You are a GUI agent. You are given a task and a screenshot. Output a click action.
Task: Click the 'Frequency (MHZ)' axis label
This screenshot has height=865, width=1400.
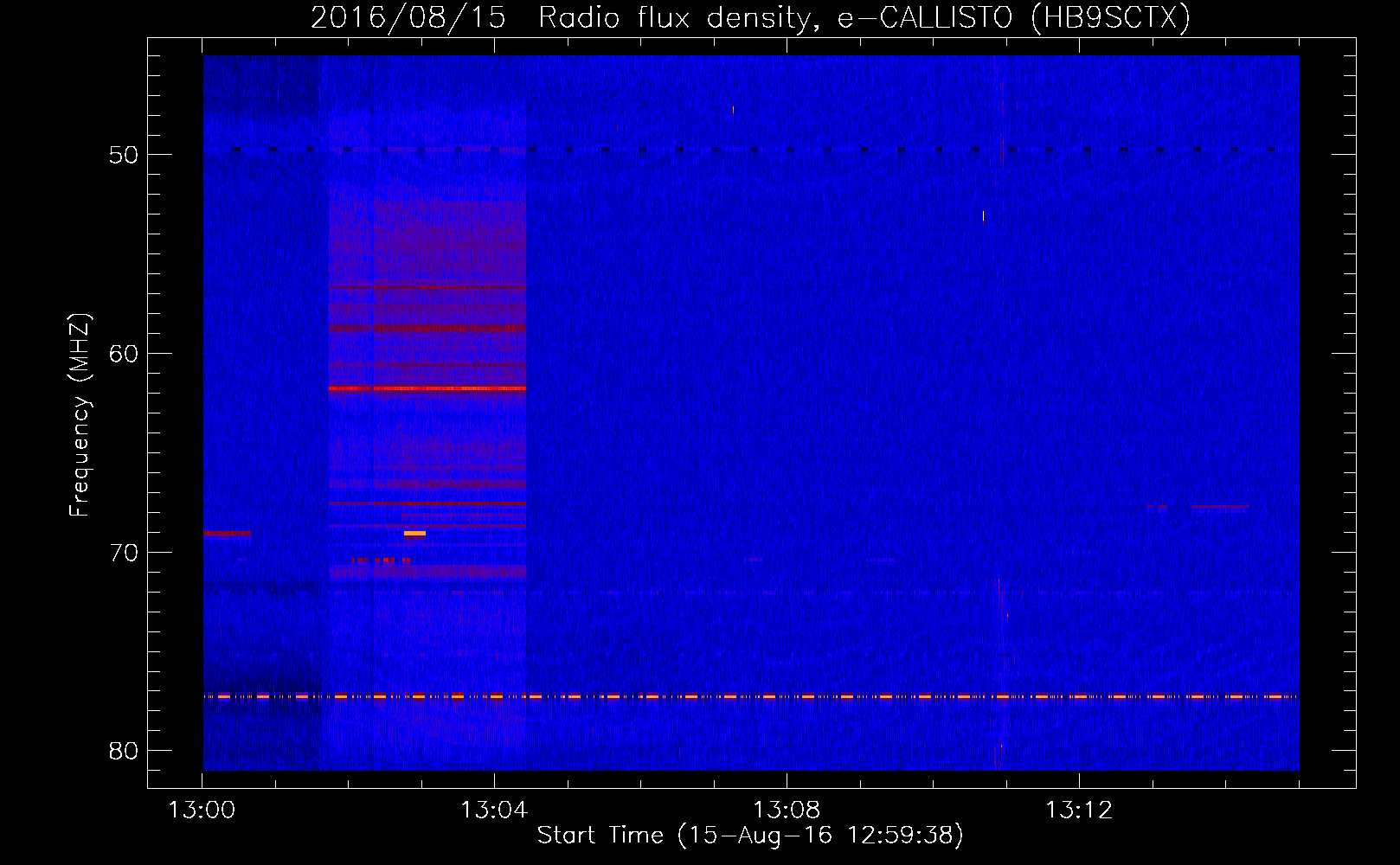[x=80, y=415]
